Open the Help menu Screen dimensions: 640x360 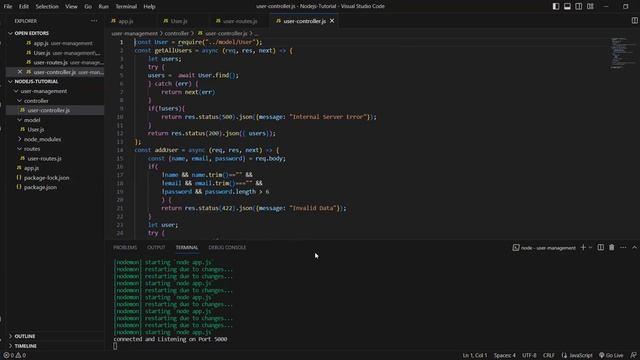click(x=149, y=7)
